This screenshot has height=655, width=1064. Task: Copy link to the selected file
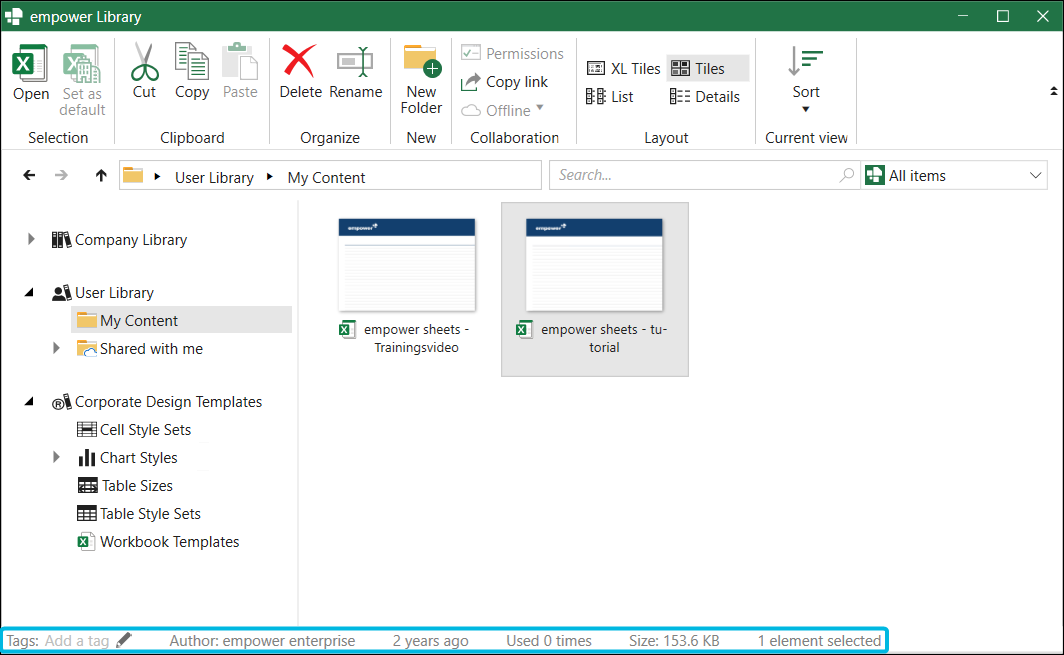click(504, 81)
